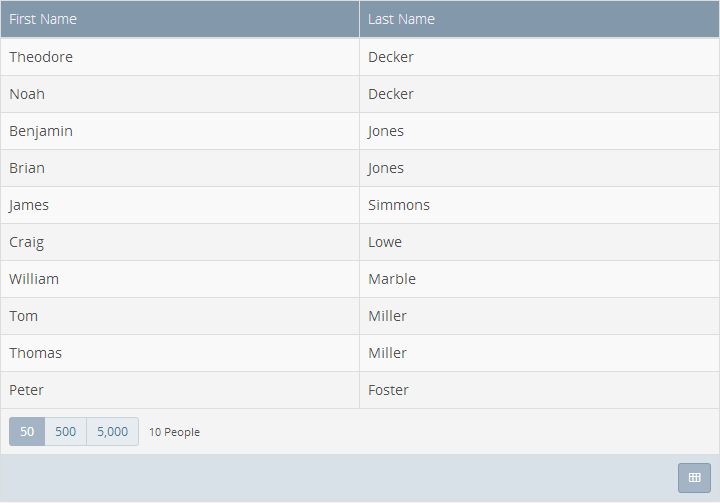Select the Thomas cell

pos(180,353)
